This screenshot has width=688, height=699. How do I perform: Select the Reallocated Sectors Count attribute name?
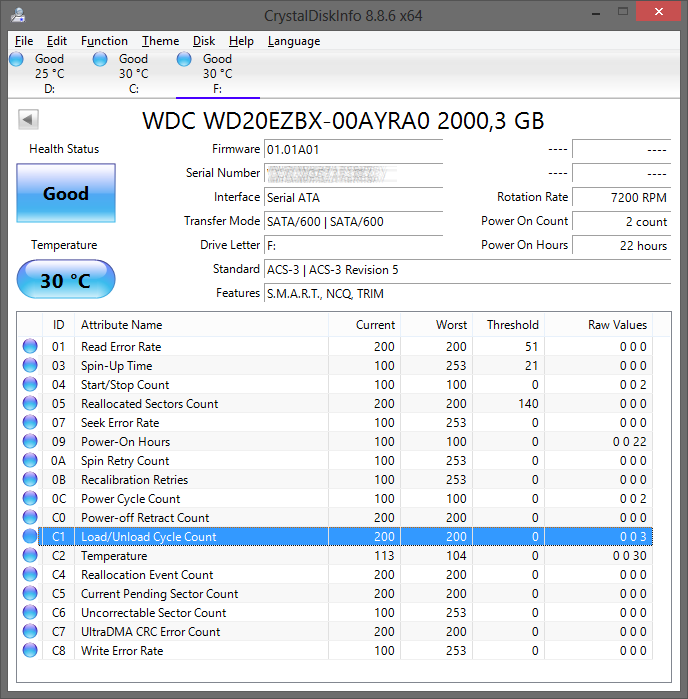(149, 404)
